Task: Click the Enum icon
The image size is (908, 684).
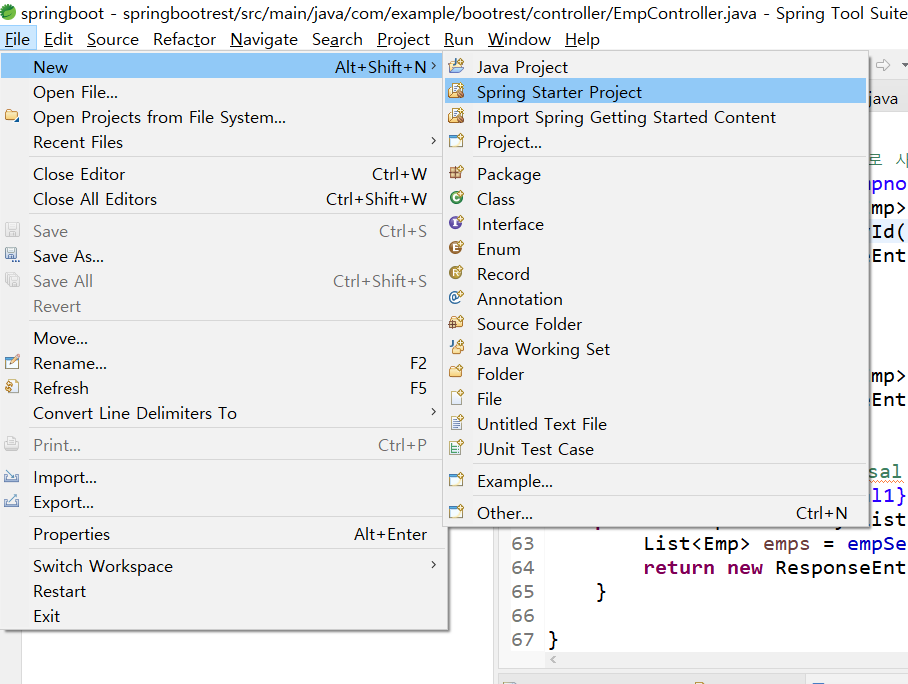Action: (x=456, y=248)
